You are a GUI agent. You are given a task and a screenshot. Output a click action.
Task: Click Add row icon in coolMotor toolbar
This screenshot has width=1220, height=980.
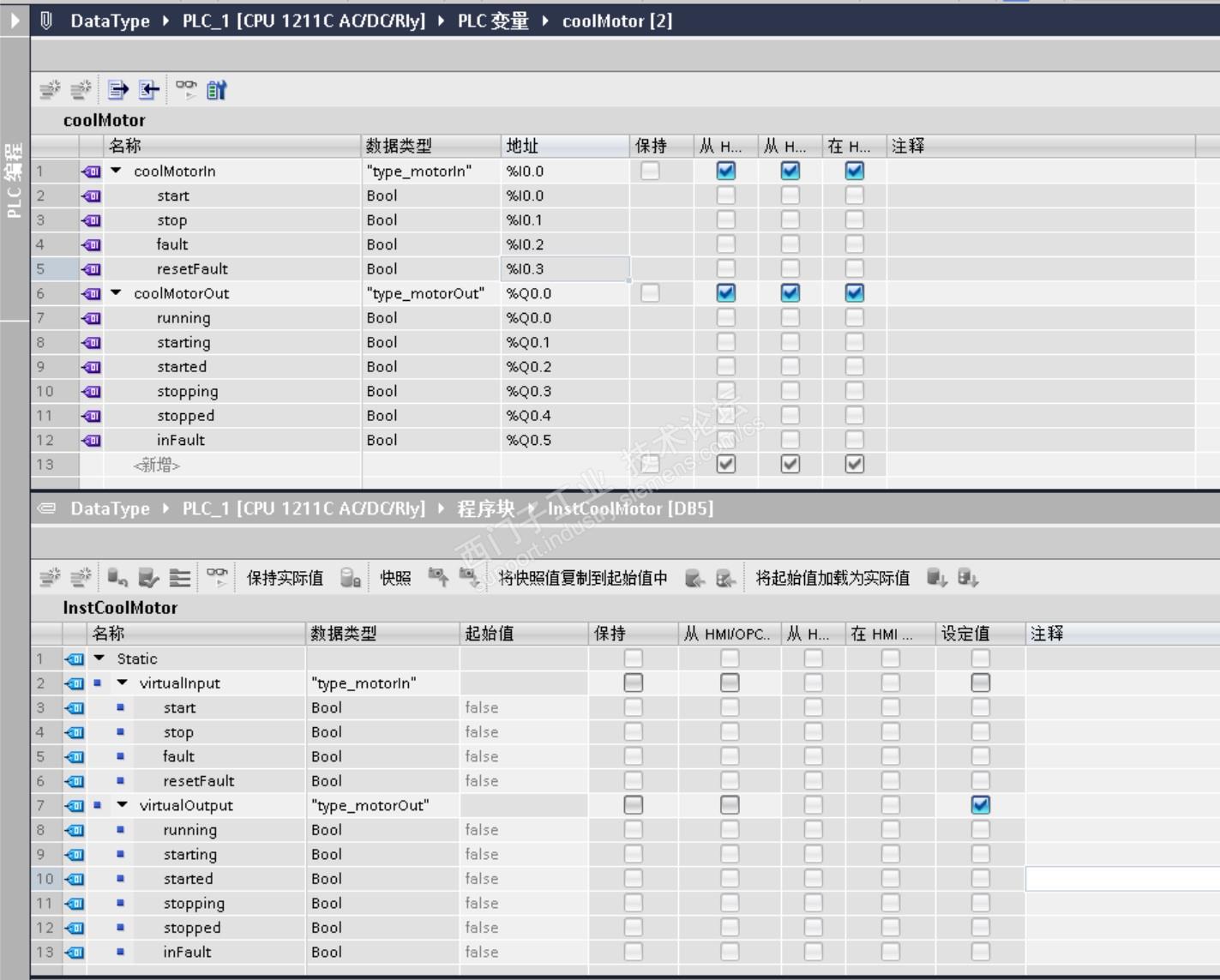pos(81,89)
